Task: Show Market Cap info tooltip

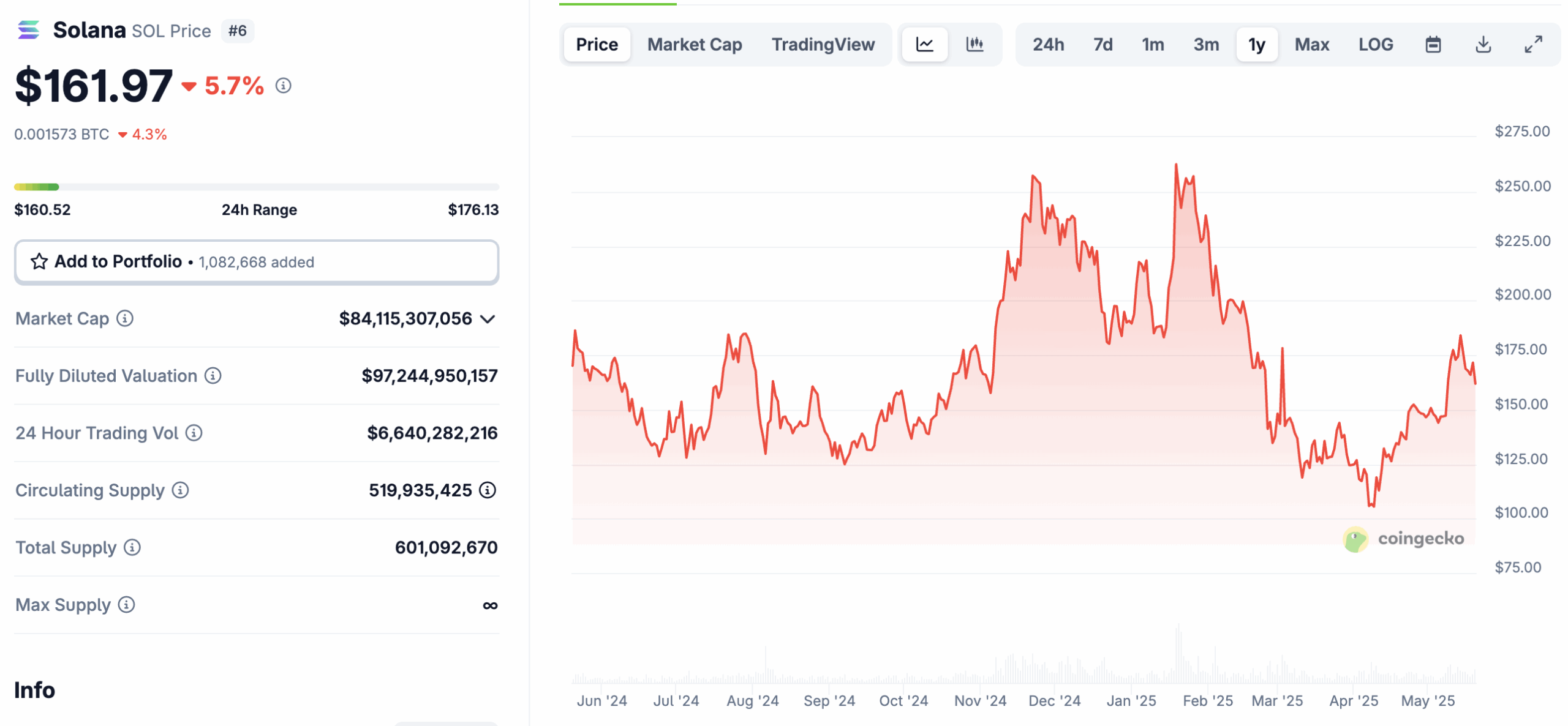Action: (x=125, y=318)
